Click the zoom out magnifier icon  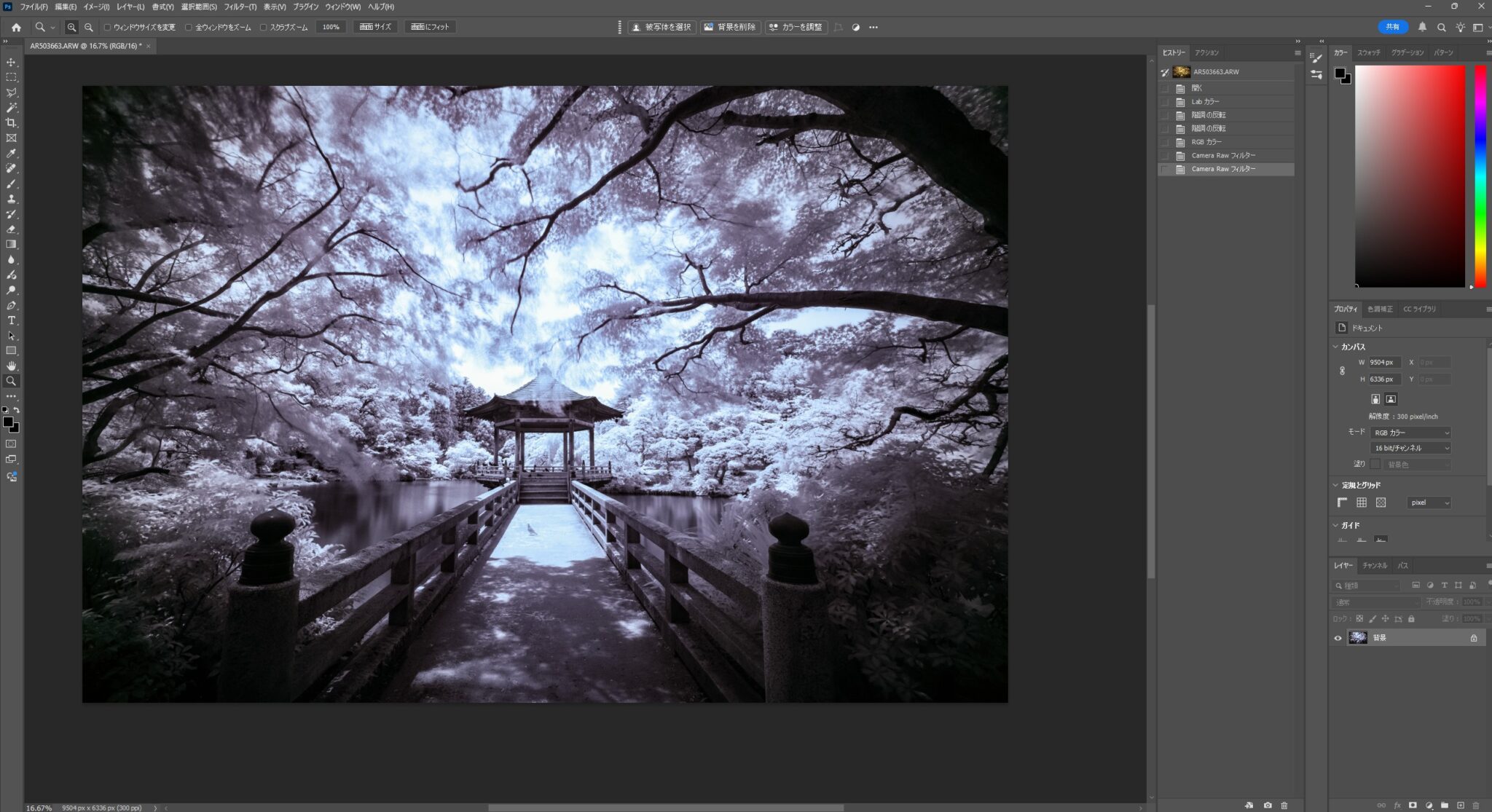[89, 27]
